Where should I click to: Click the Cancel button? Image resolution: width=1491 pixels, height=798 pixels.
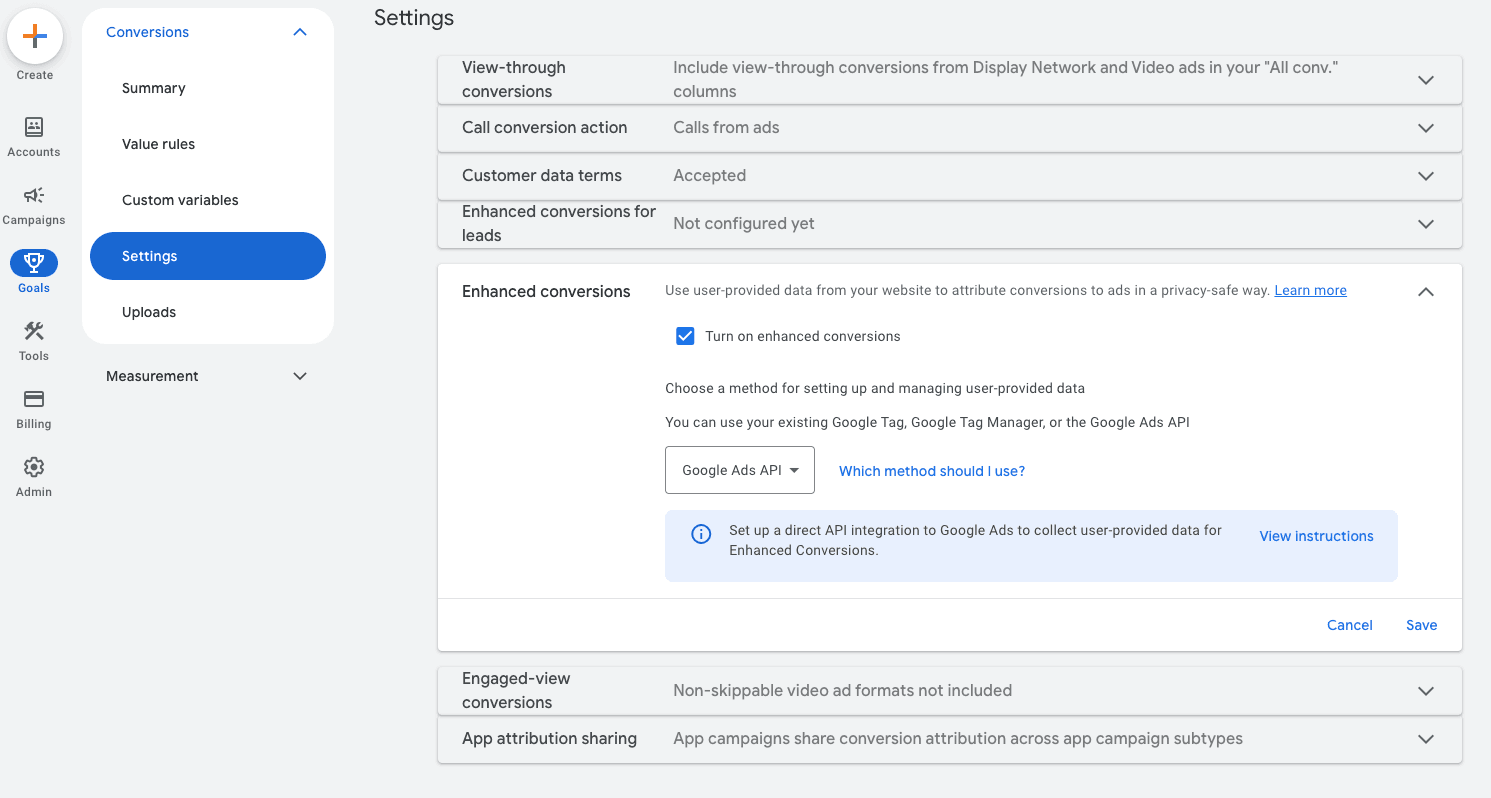[x=1349, y=625]
